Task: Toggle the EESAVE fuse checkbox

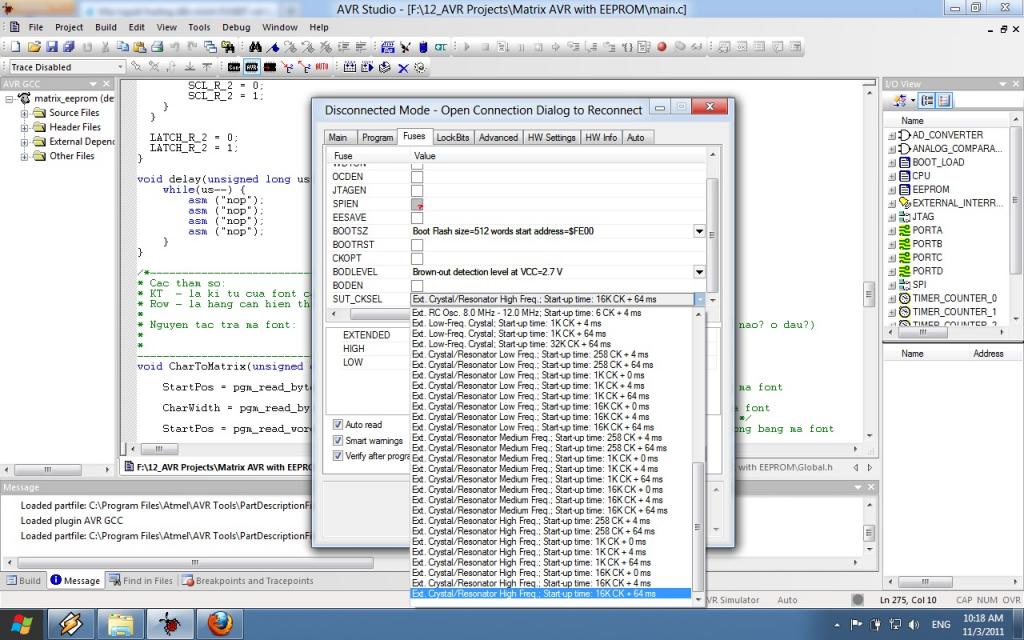Action: [417, 218]
